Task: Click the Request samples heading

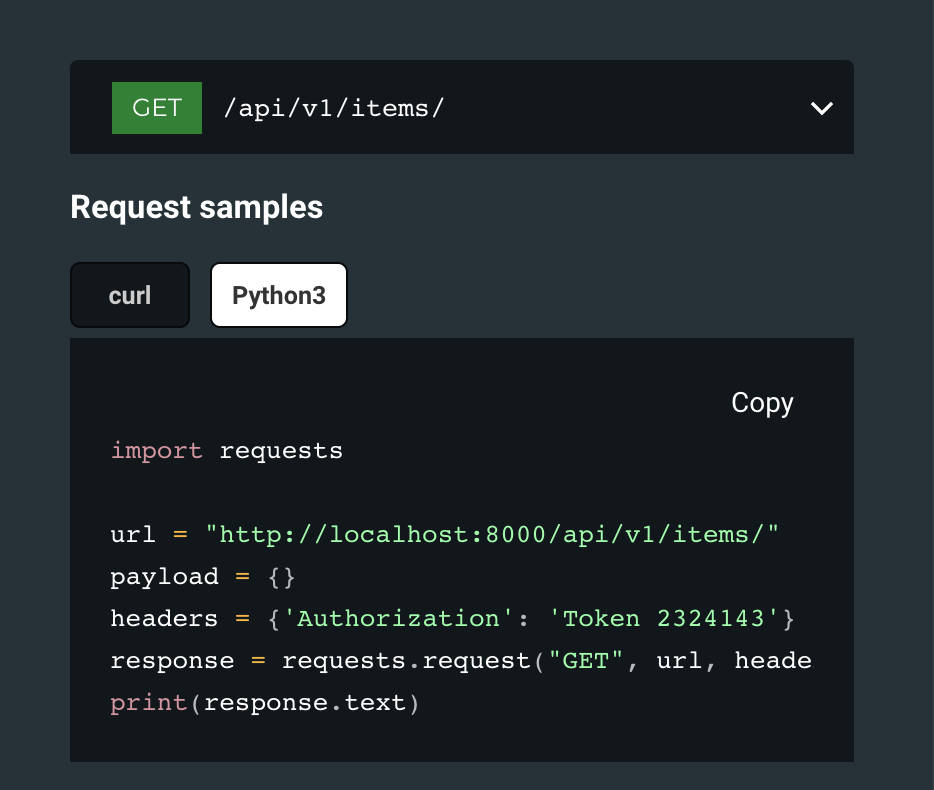Action: pyautogui.click(x=197, y=207)
